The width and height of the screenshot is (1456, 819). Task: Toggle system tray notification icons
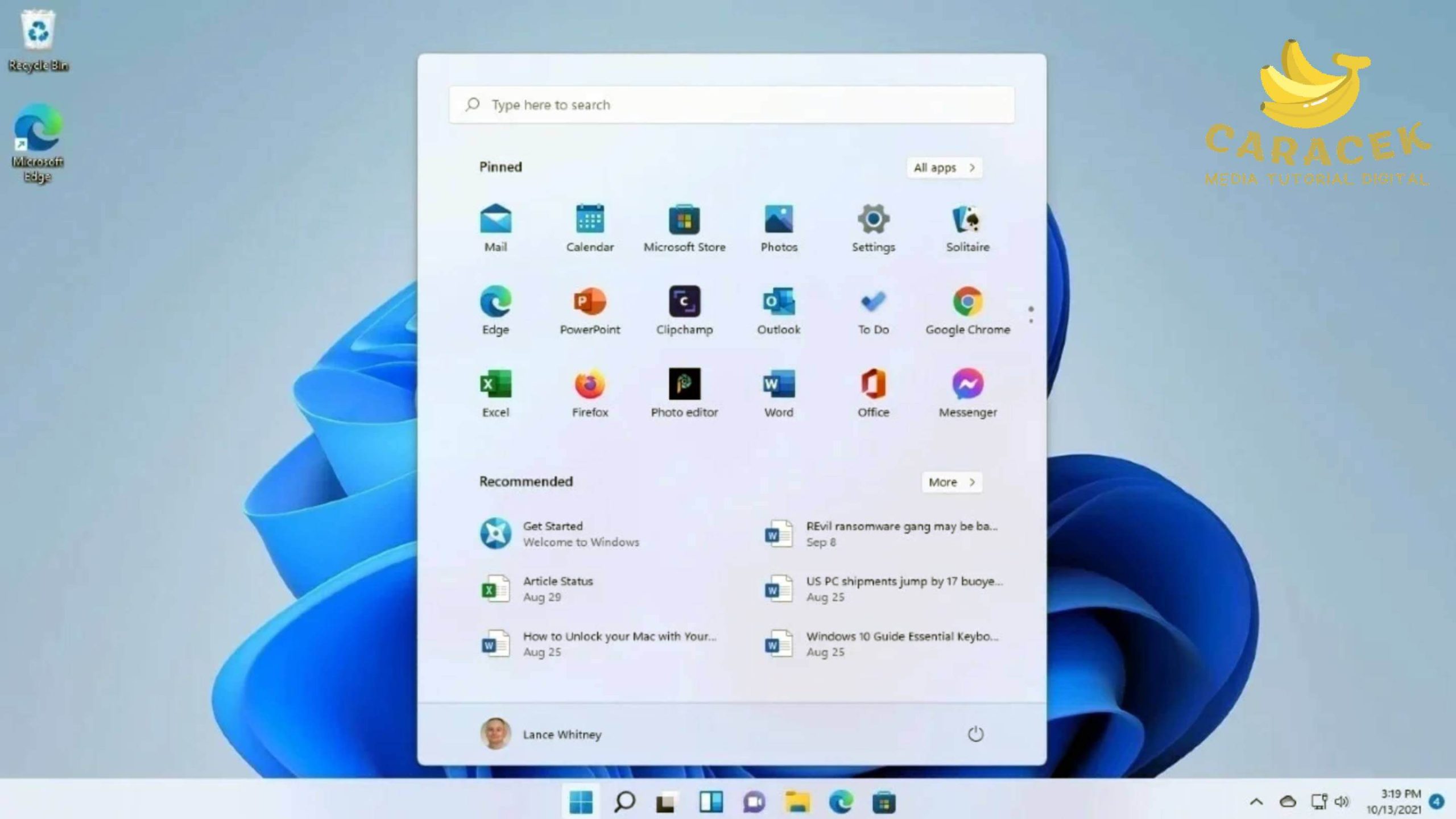(x=1255, y=801)
